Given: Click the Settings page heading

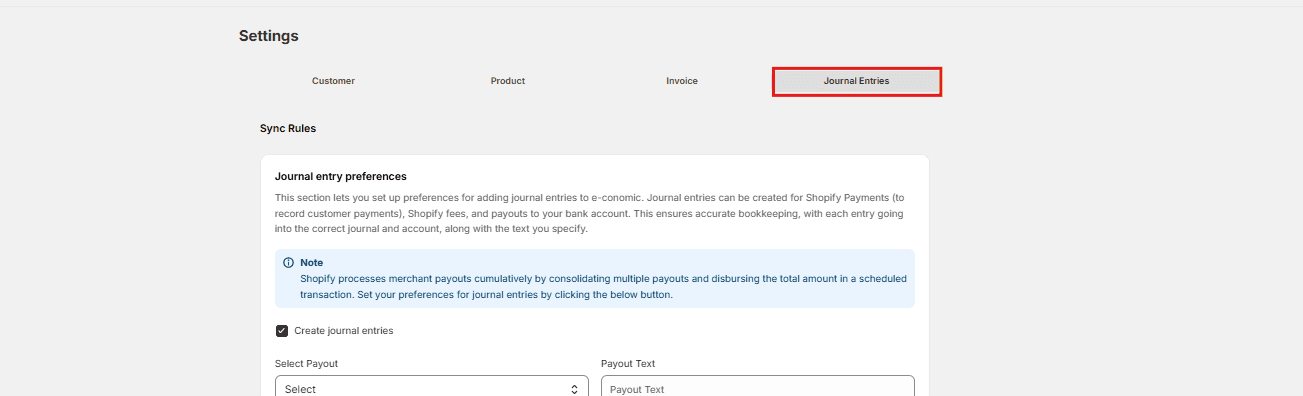Looking at the screenshot, I should 269,36.
